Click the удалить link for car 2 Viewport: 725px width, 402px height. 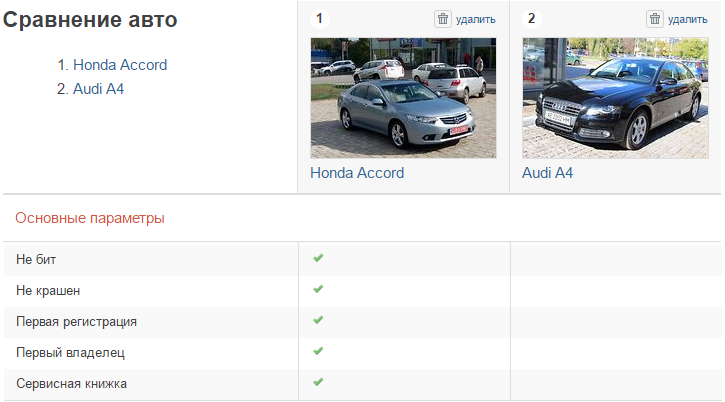(687, 19)
